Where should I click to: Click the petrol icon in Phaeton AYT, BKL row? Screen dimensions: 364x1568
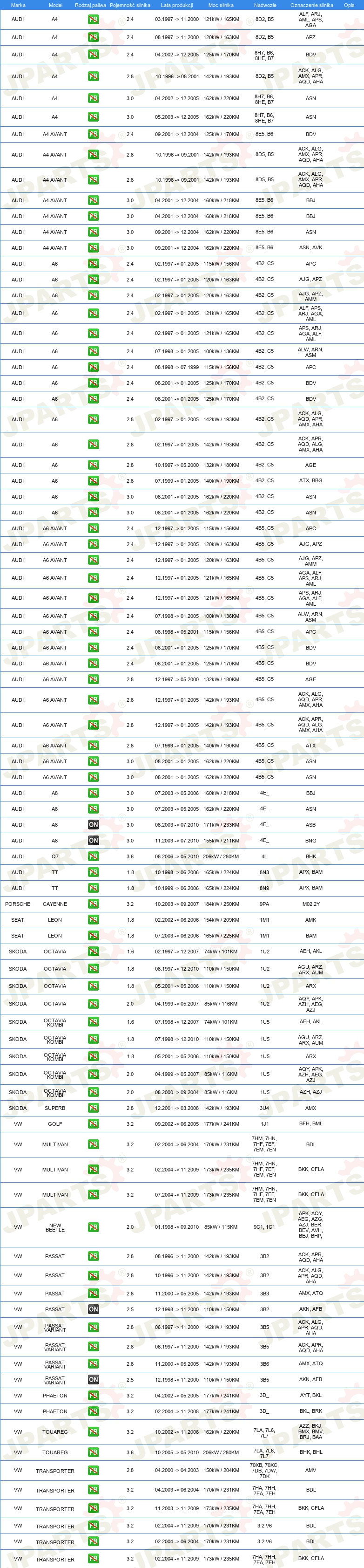coord(93,1396)
